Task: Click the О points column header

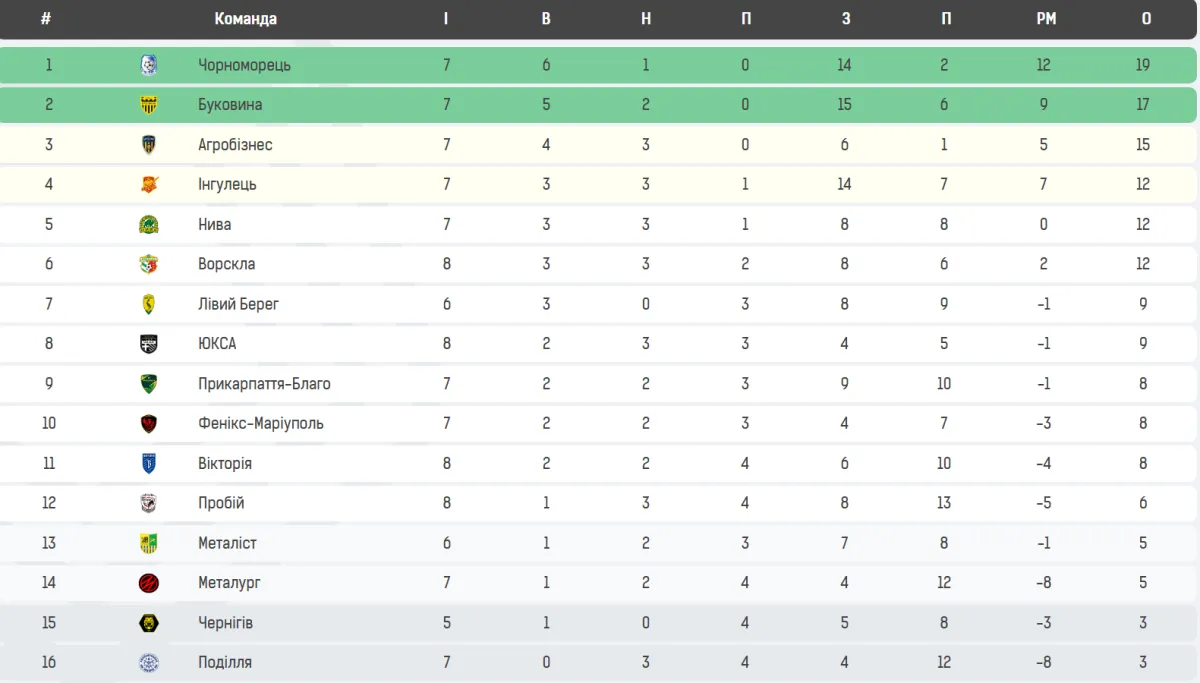Action: (1146, 19)
